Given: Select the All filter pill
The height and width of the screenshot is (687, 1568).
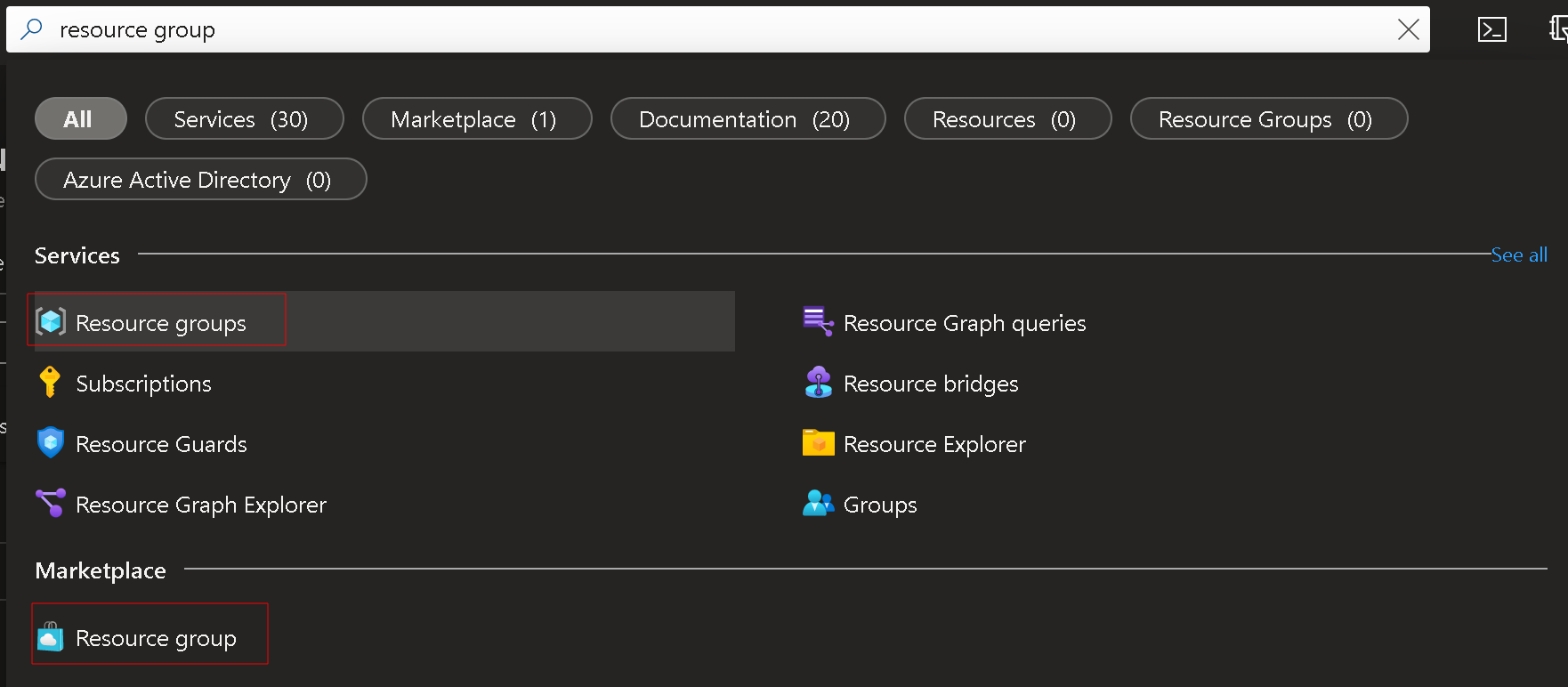Looking at the screenshot, I should 81,118.
